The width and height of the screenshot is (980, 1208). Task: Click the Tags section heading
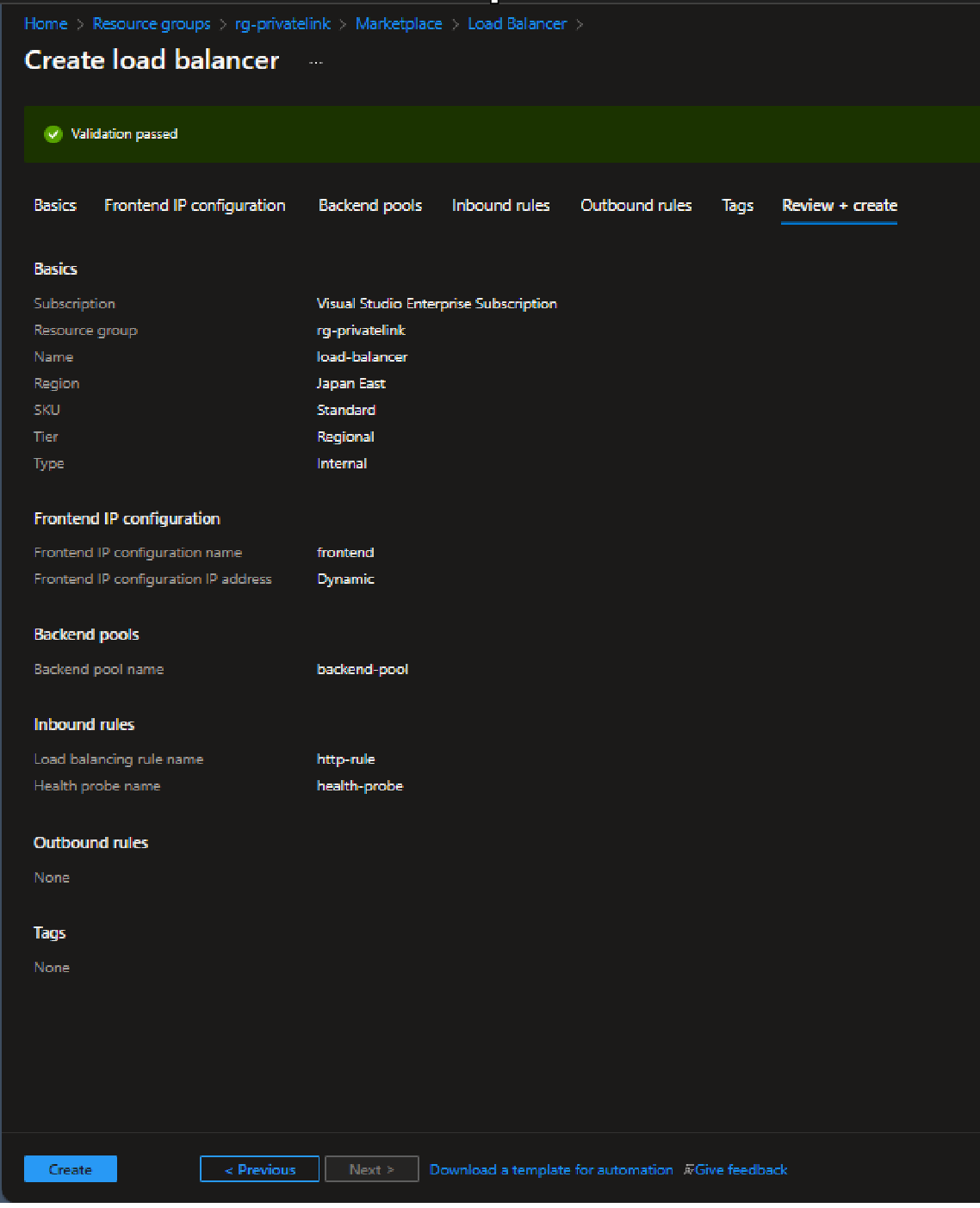[50, 933]
